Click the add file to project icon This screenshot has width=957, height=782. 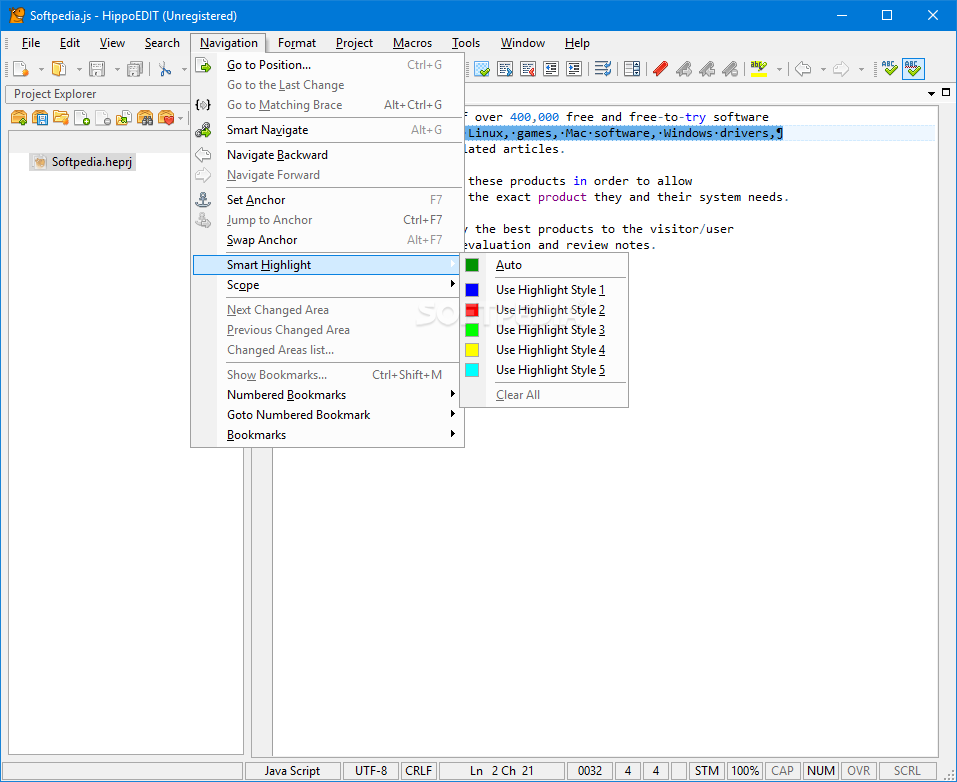pos(82,117)
